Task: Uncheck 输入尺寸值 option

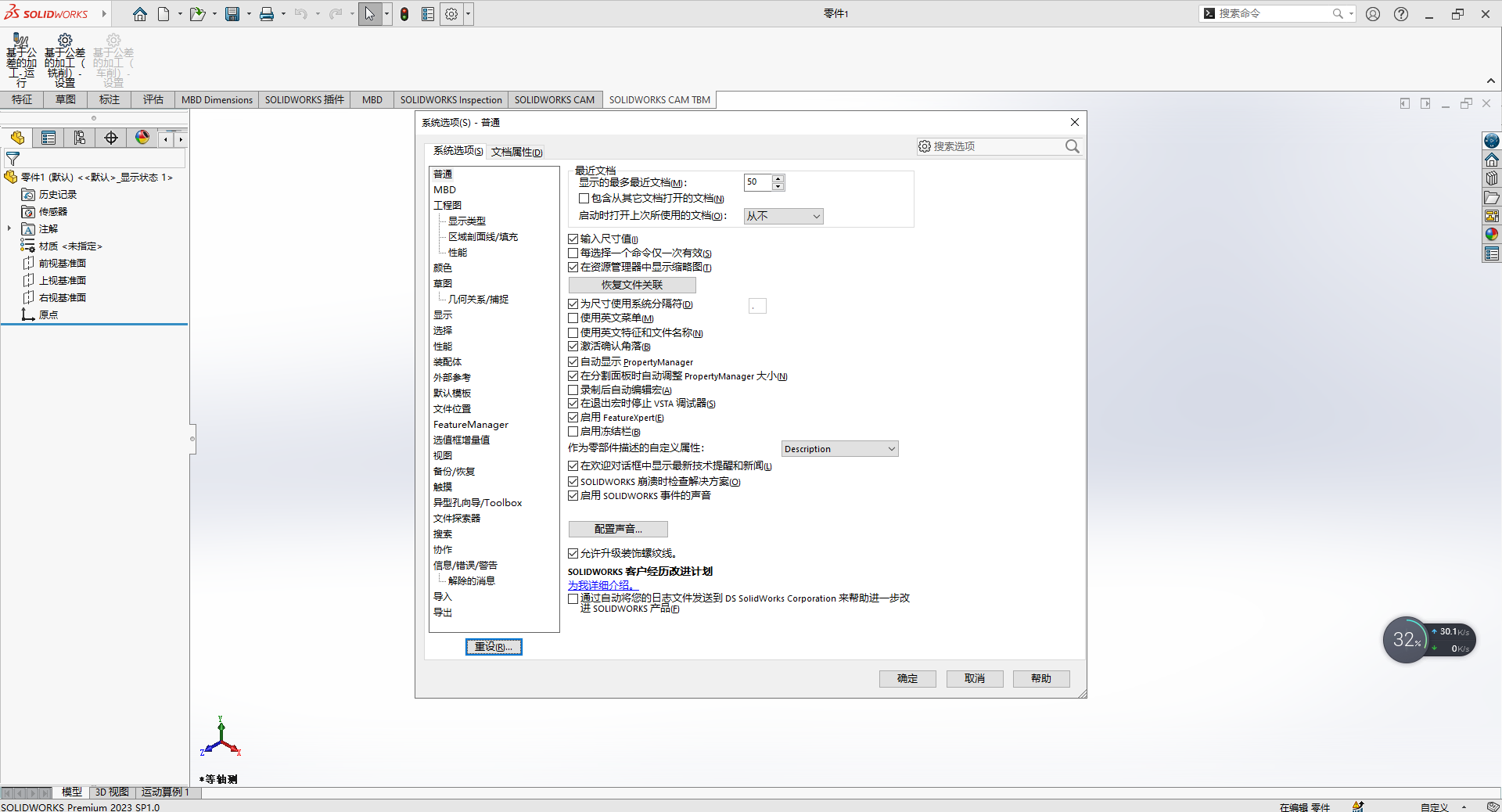Action: pyautogui.click(x=573, y=239)
